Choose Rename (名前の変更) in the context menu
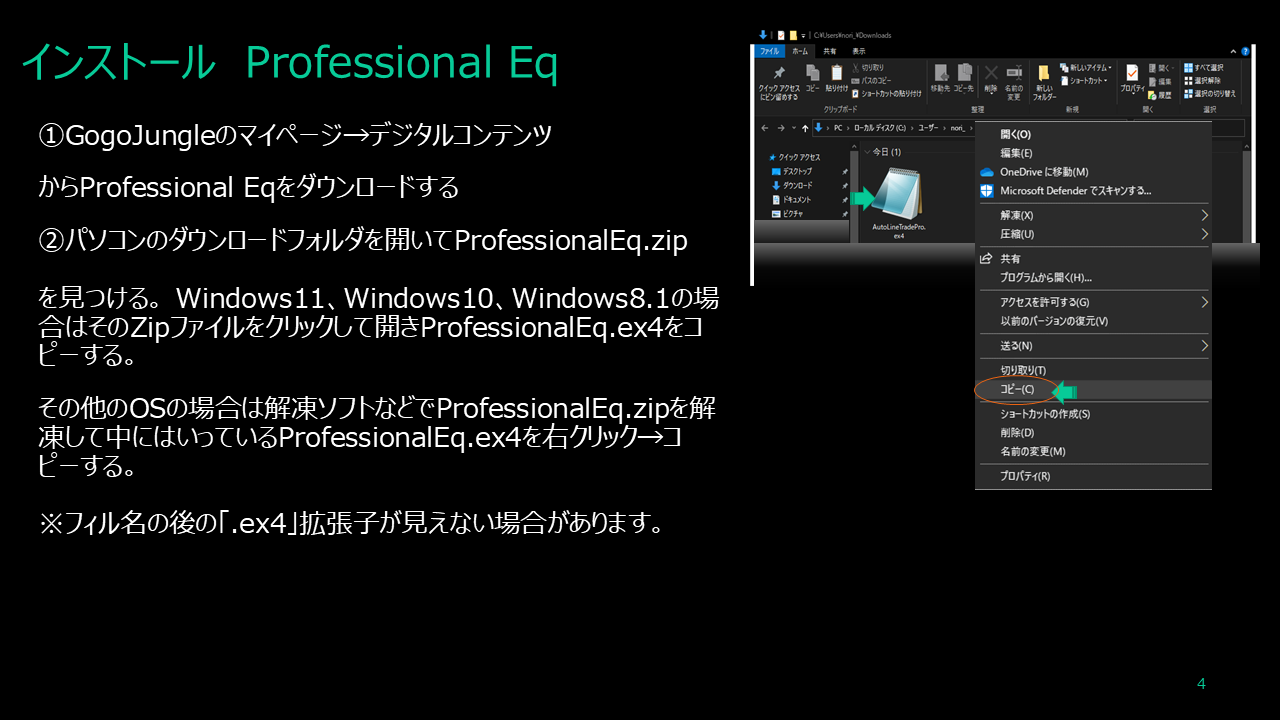1280x720 pixels. [1093, 452]
